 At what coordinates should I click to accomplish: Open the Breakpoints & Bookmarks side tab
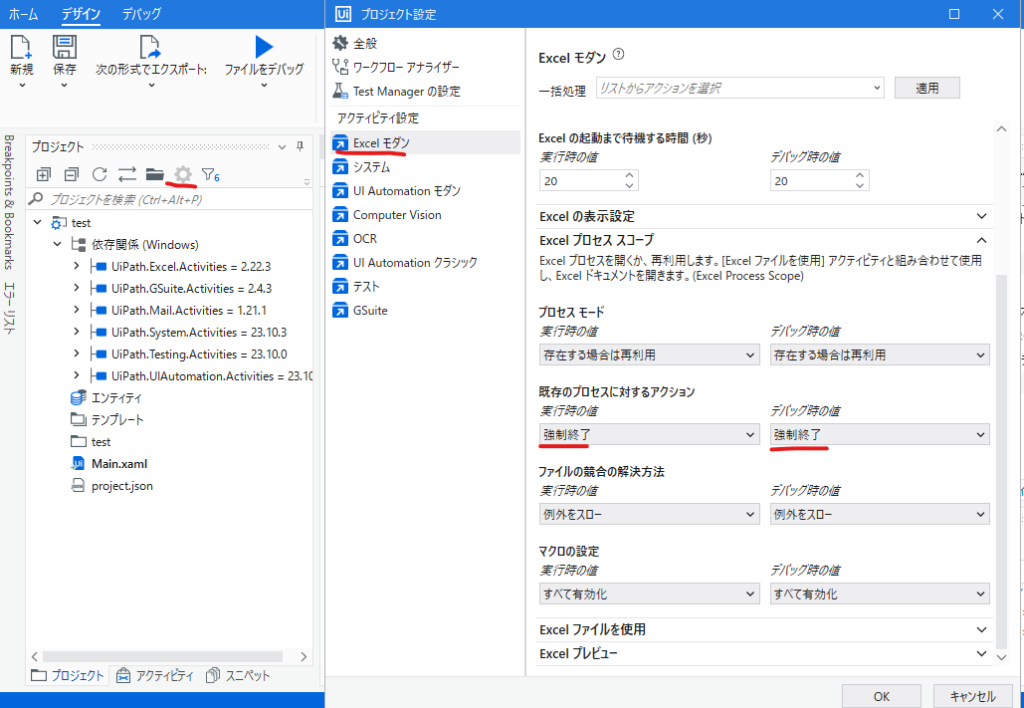coord(10,202)
